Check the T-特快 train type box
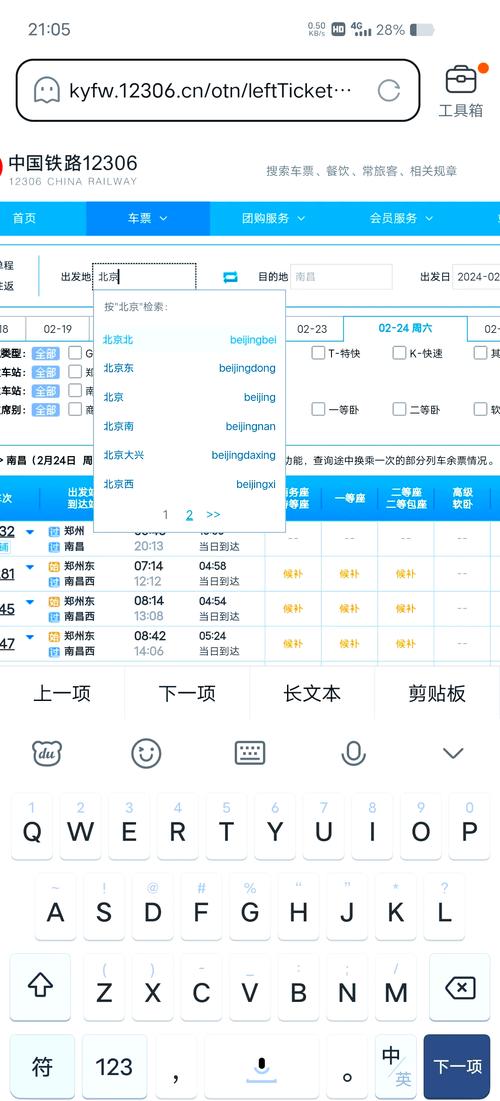 (x=318, y=353)
